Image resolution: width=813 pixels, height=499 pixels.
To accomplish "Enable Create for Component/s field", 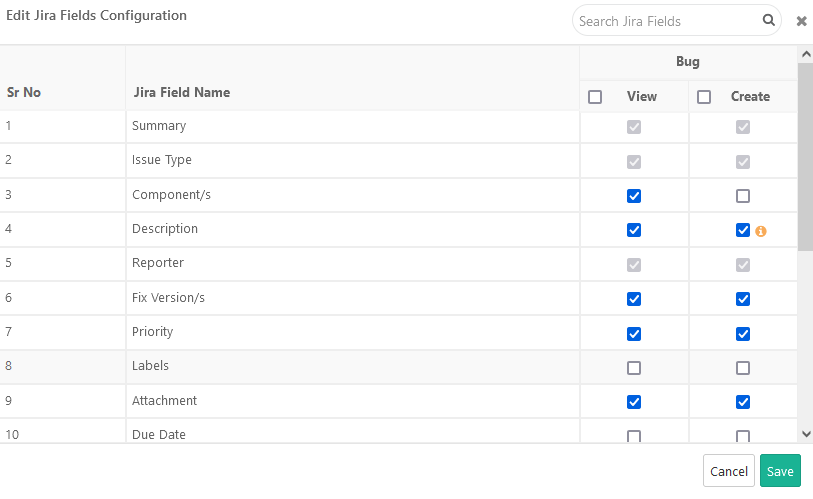I will click(x=743, y=196).
